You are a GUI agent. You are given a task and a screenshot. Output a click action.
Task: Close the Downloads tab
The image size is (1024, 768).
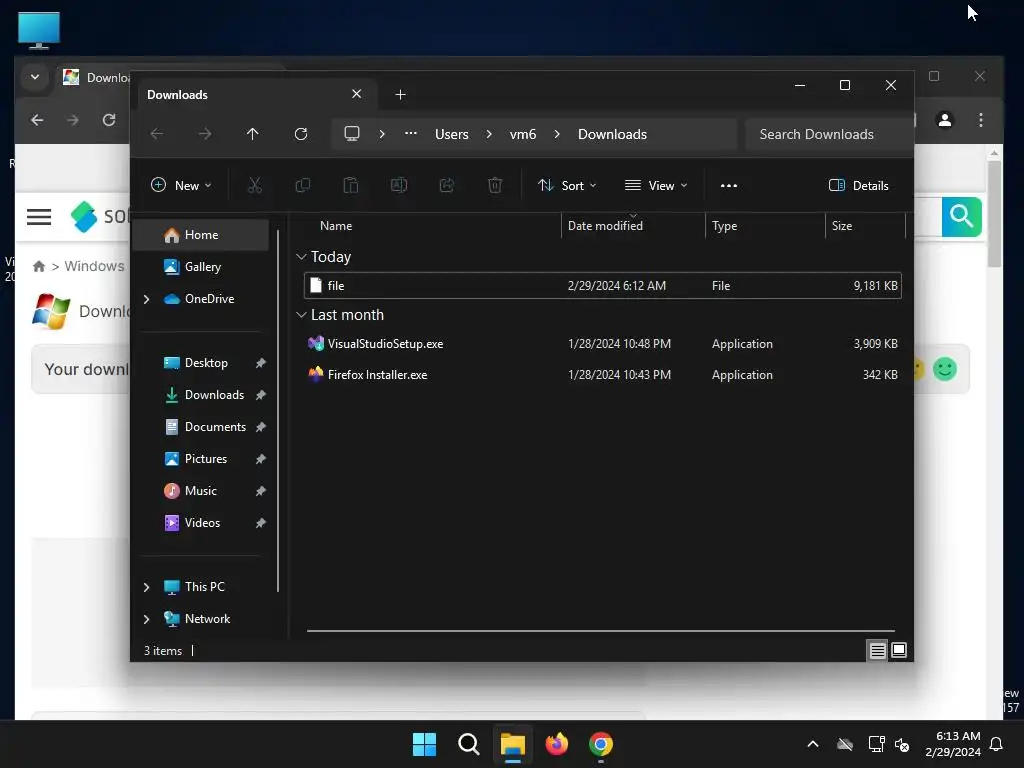coord(357,94)
